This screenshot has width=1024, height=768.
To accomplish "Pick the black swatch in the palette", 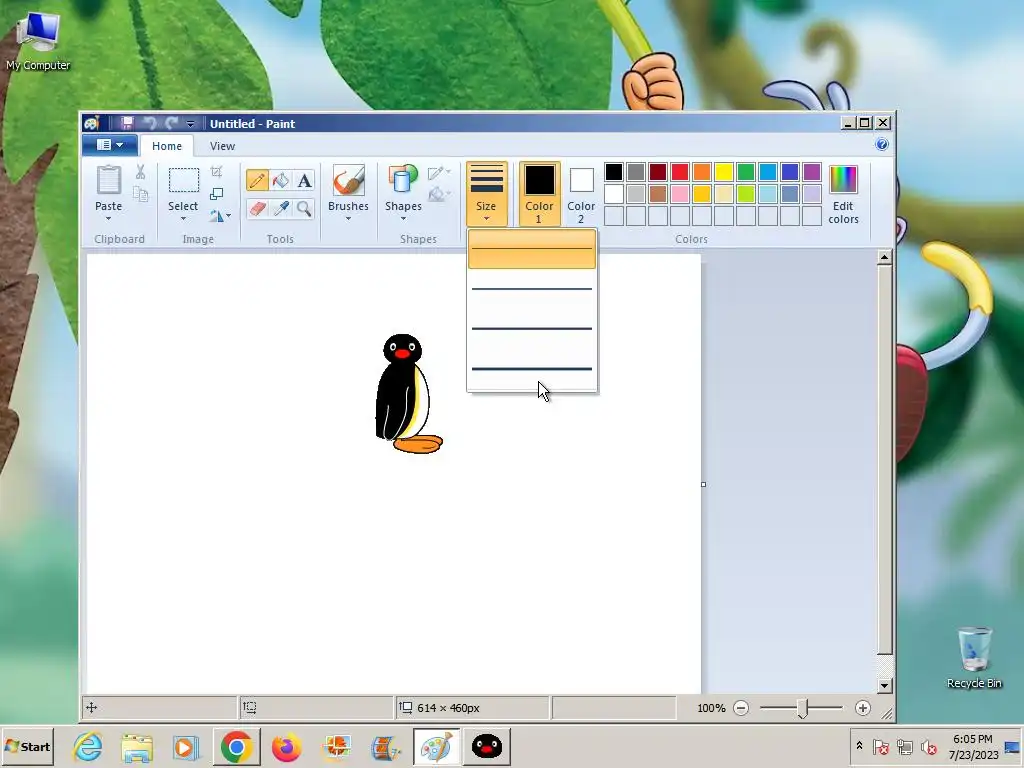I will point(614,172).
